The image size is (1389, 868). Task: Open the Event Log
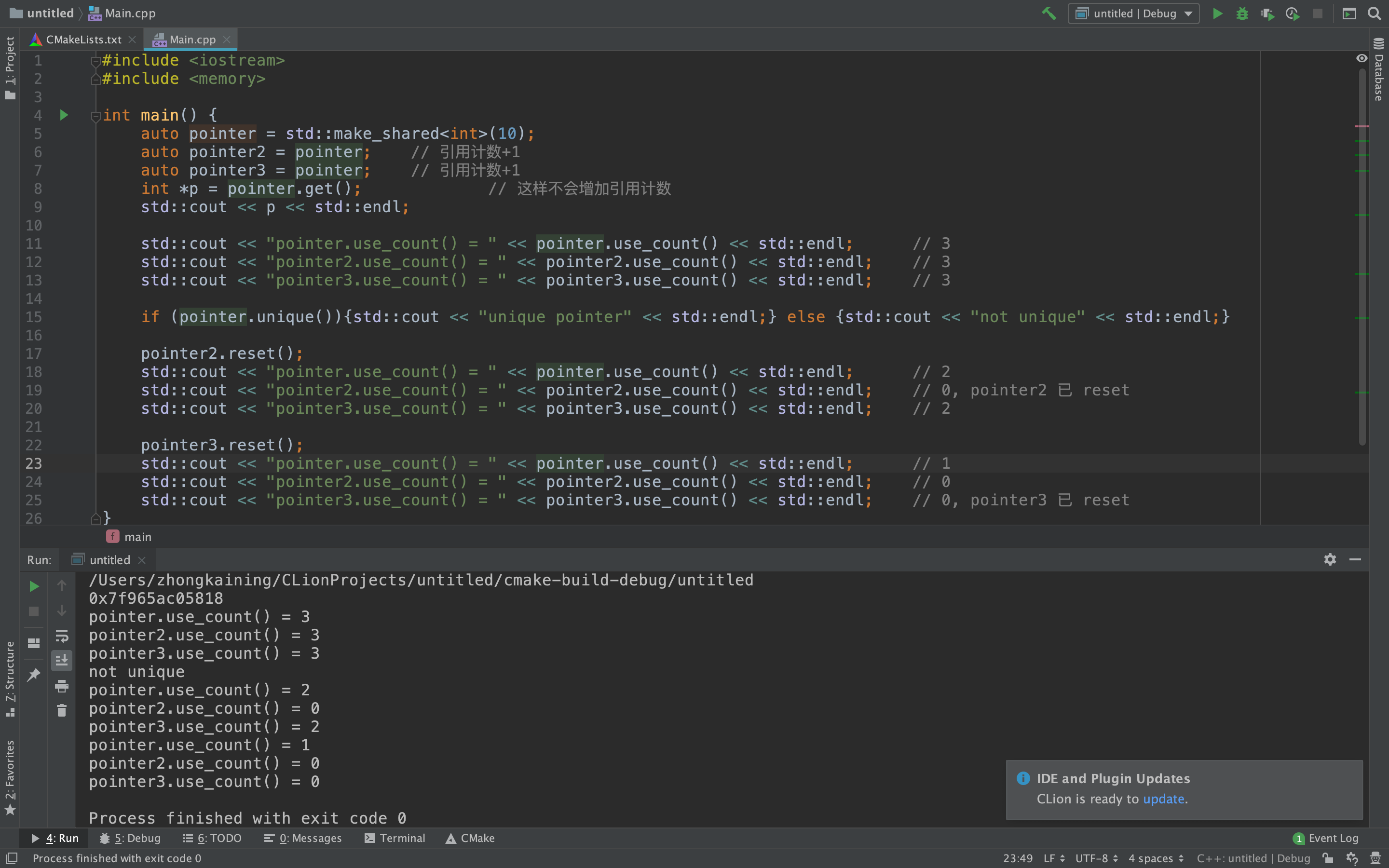coord(1326,838)
